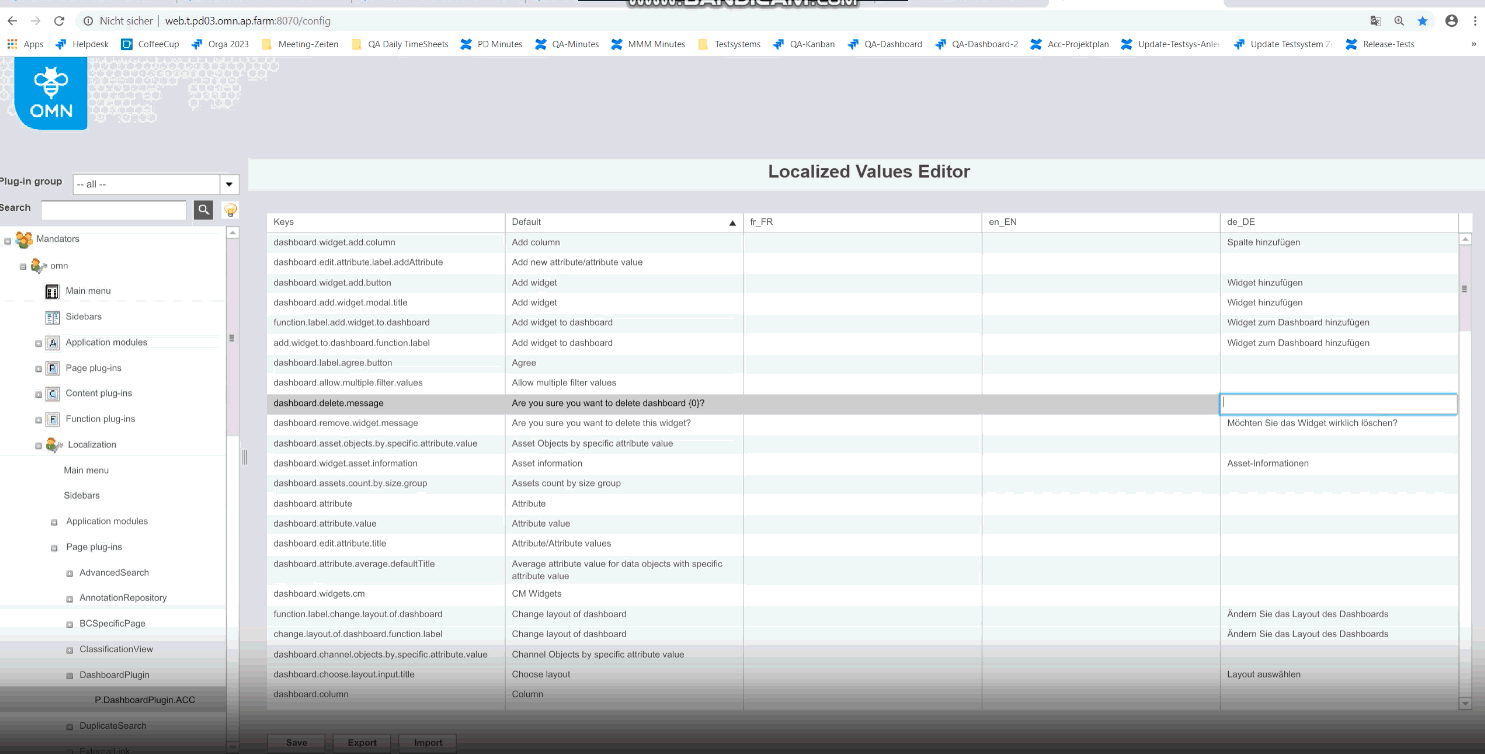Screen dimensions: 1485x754
Task: Click the blue bookmark star icon
Action: pyautogui.click(x=1422, y=20)
